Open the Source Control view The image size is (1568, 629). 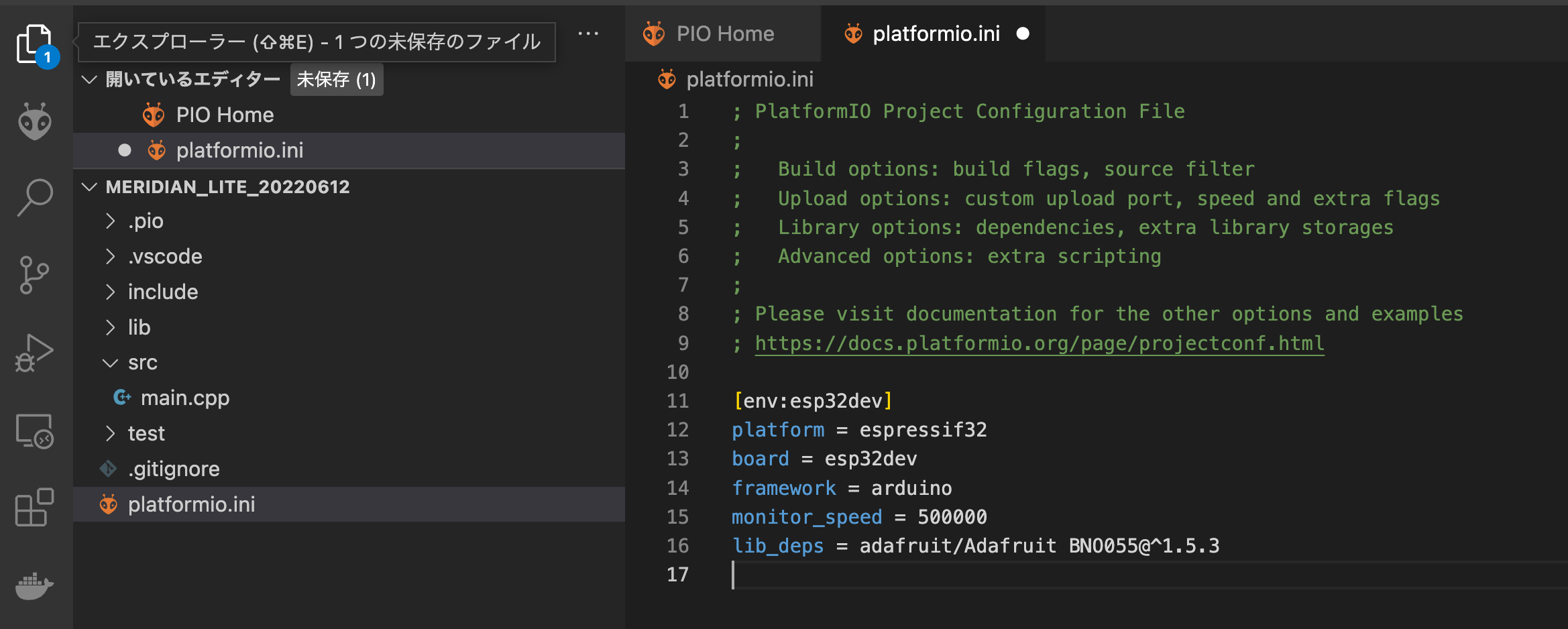pos(34,274)
